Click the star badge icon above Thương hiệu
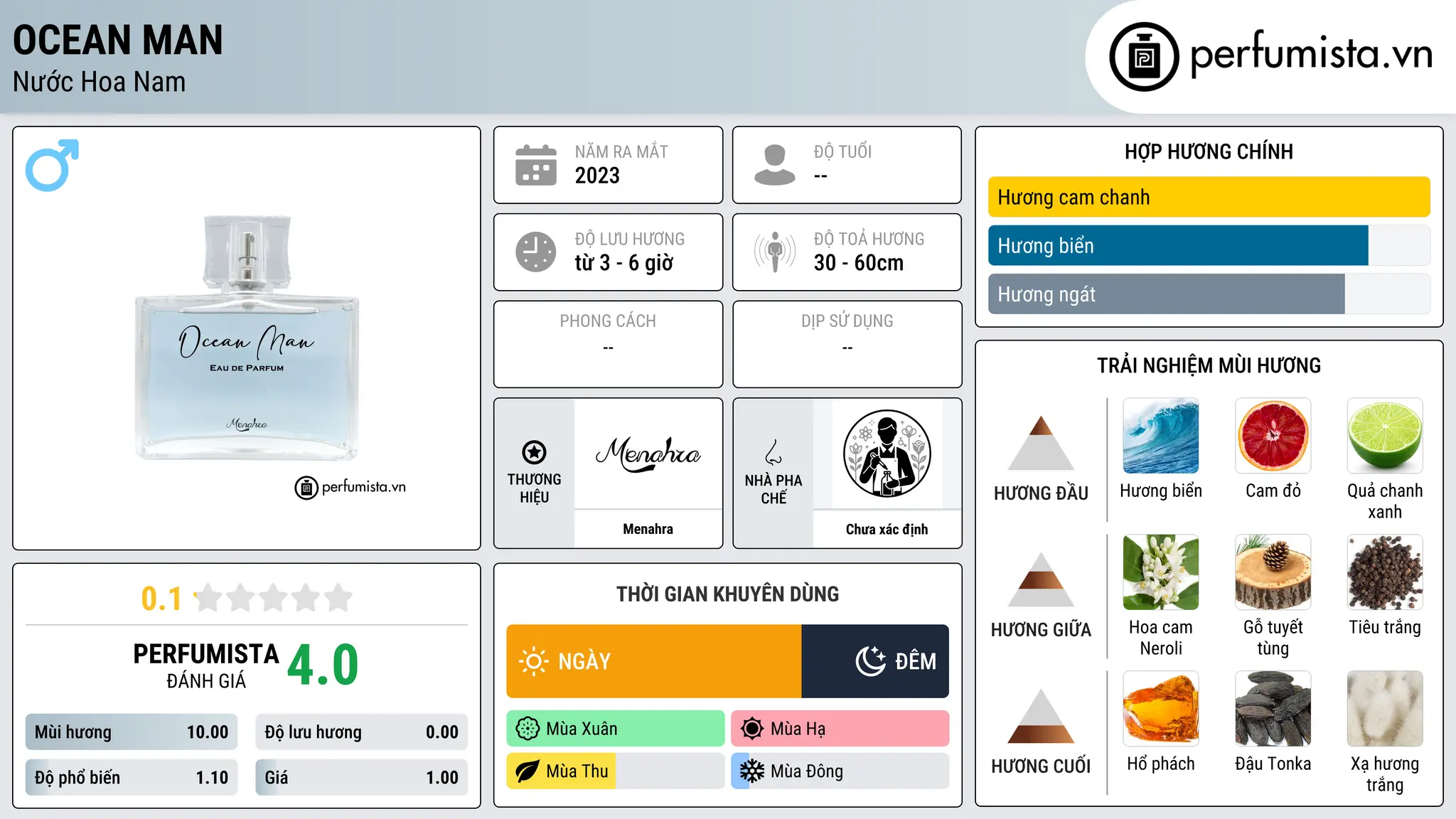 (534, 452)
